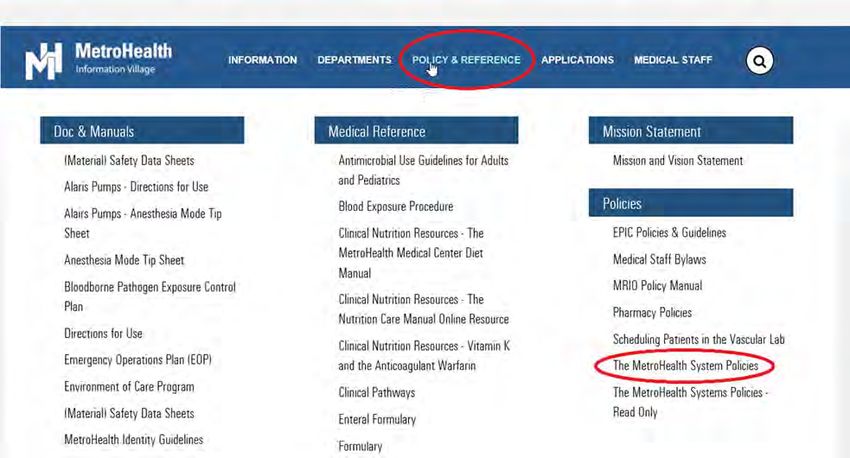Click the Policies section header
The image size is (850, 458).
691,203
